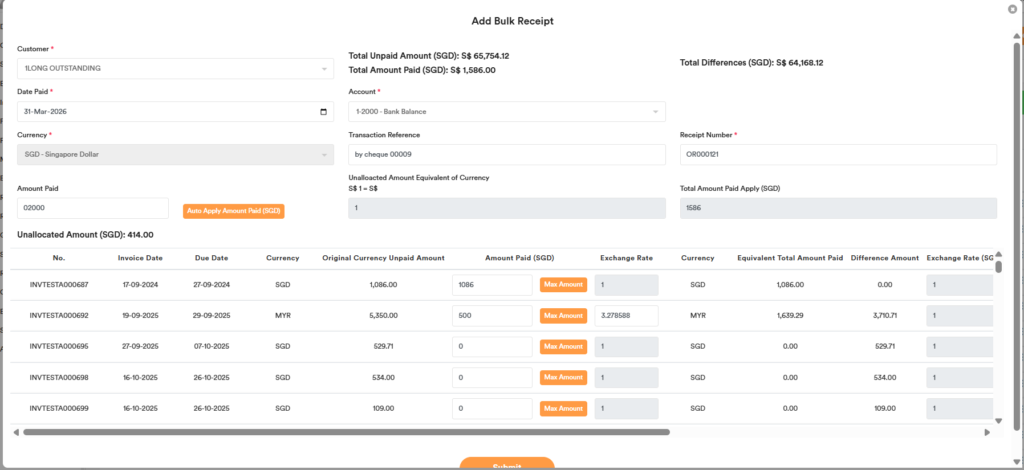The height and width of the screenshot is (470, 1024).
Task: Apply Max Amount for invoice INVTESTA000698
Action: tap(563, 378)
